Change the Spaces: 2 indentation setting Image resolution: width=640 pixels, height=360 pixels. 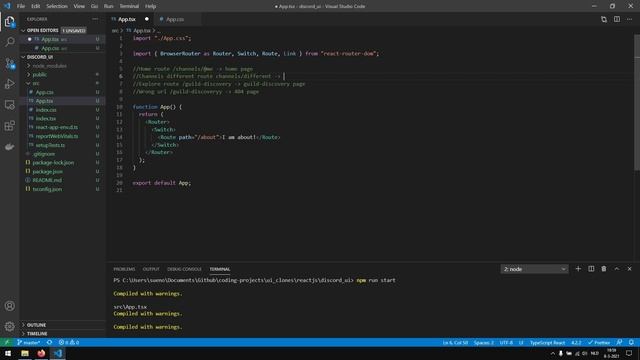coord(484,342)
